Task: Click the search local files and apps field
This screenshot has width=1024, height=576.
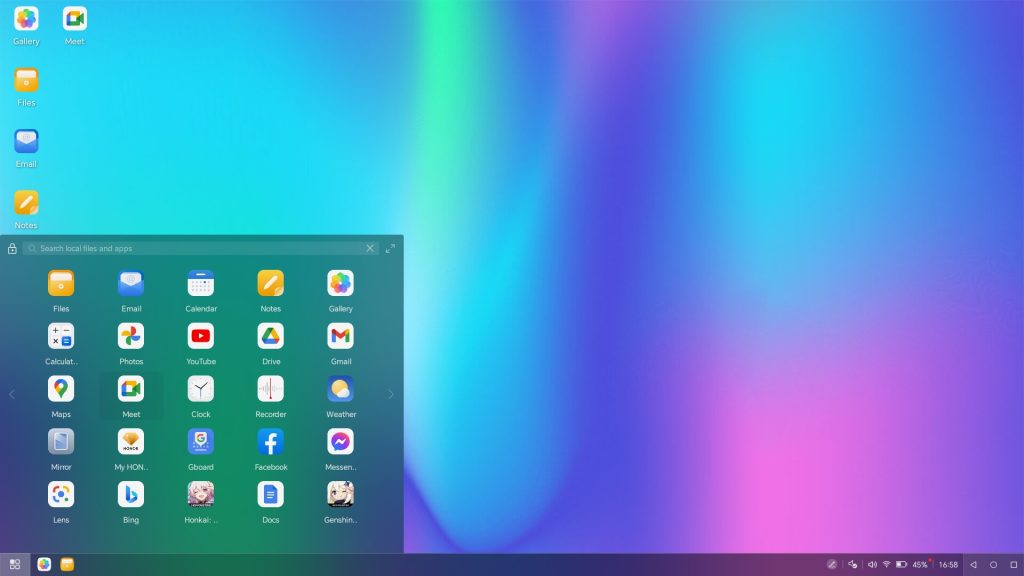Action: point(200,248)
